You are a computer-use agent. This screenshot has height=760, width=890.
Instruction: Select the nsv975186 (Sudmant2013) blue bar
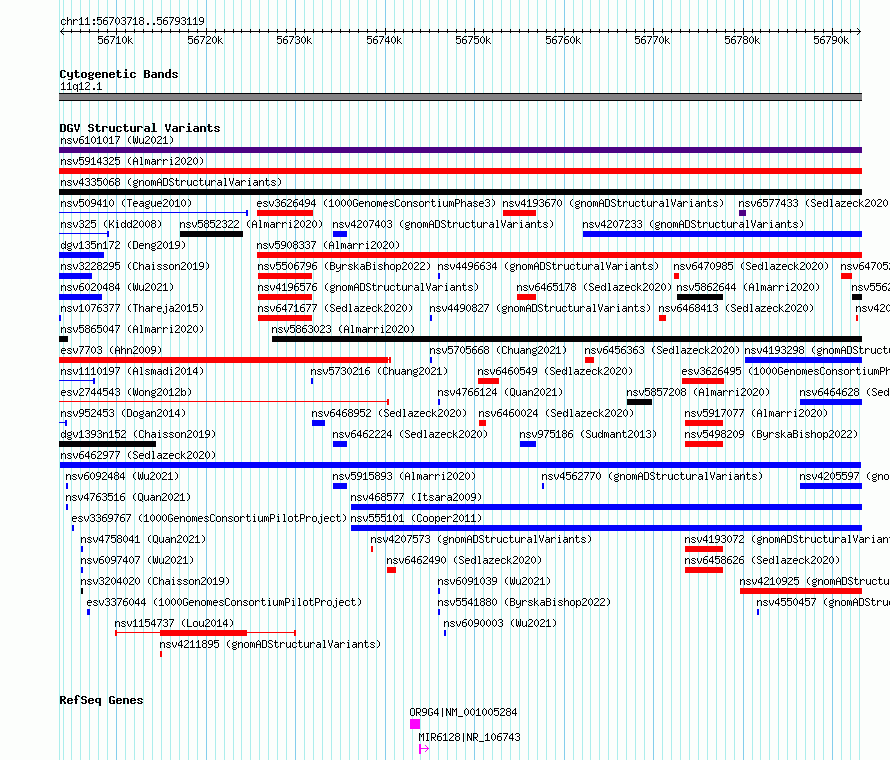point(528,444)
